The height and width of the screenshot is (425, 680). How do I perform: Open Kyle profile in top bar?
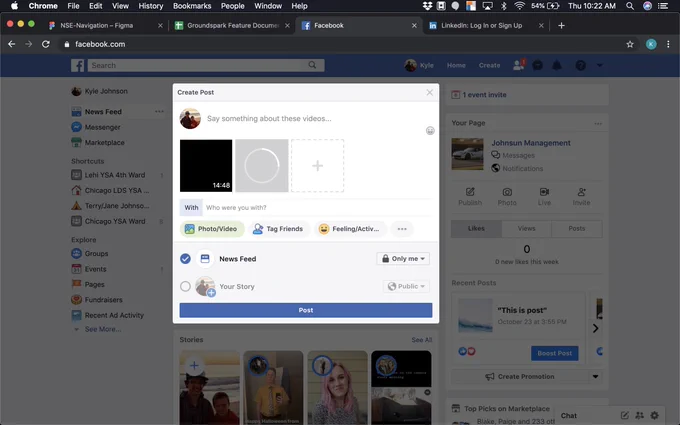click(x=419, y=65)
